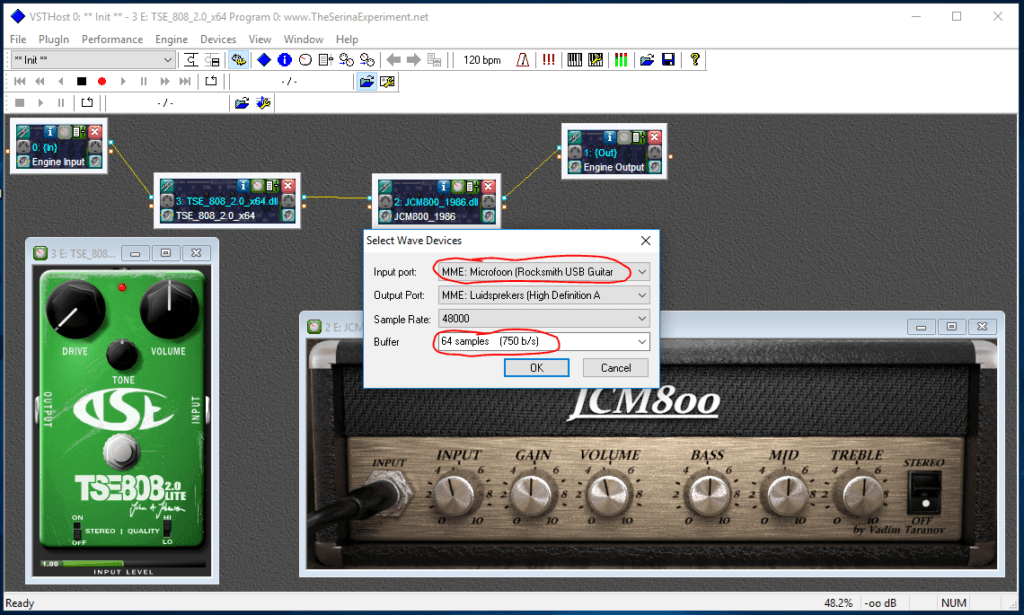The height and width of the screenshot is (615, 1024).
Task: Click the INPUT LEVEL slider on TSE808
Action: point(123,563)
